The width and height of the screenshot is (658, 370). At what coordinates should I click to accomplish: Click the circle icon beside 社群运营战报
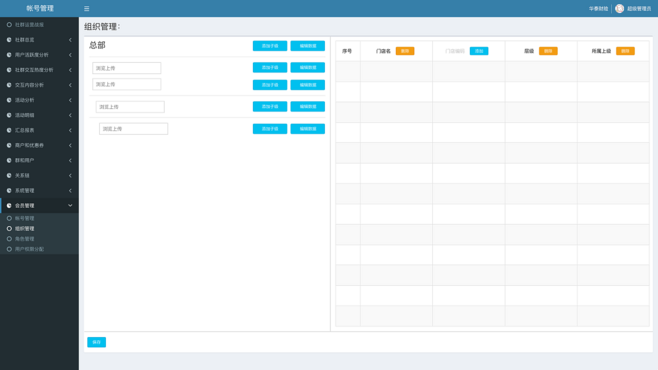pyautogui.click(x=9, y=25)
